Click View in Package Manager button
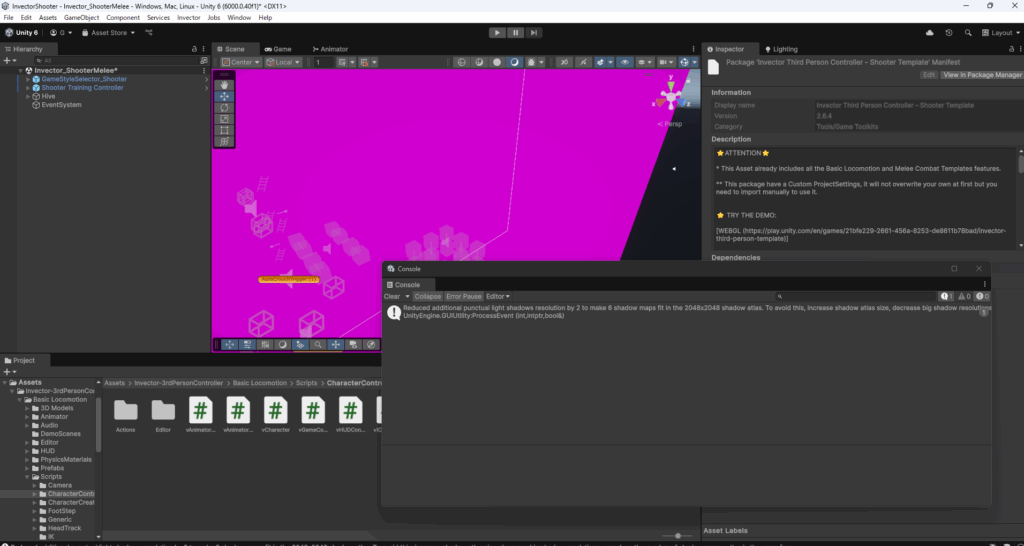This screenshot has height=546, width=1024. 982,75
